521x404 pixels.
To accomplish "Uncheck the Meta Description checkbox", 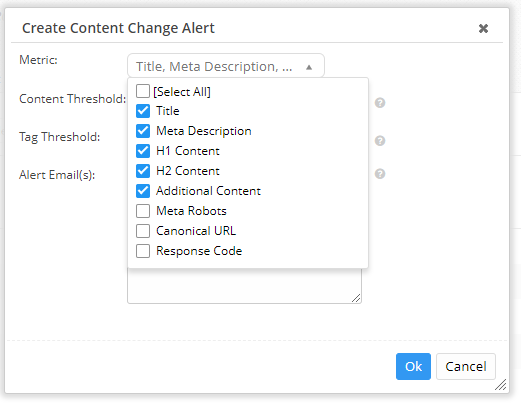I will [x=143, y=131].
